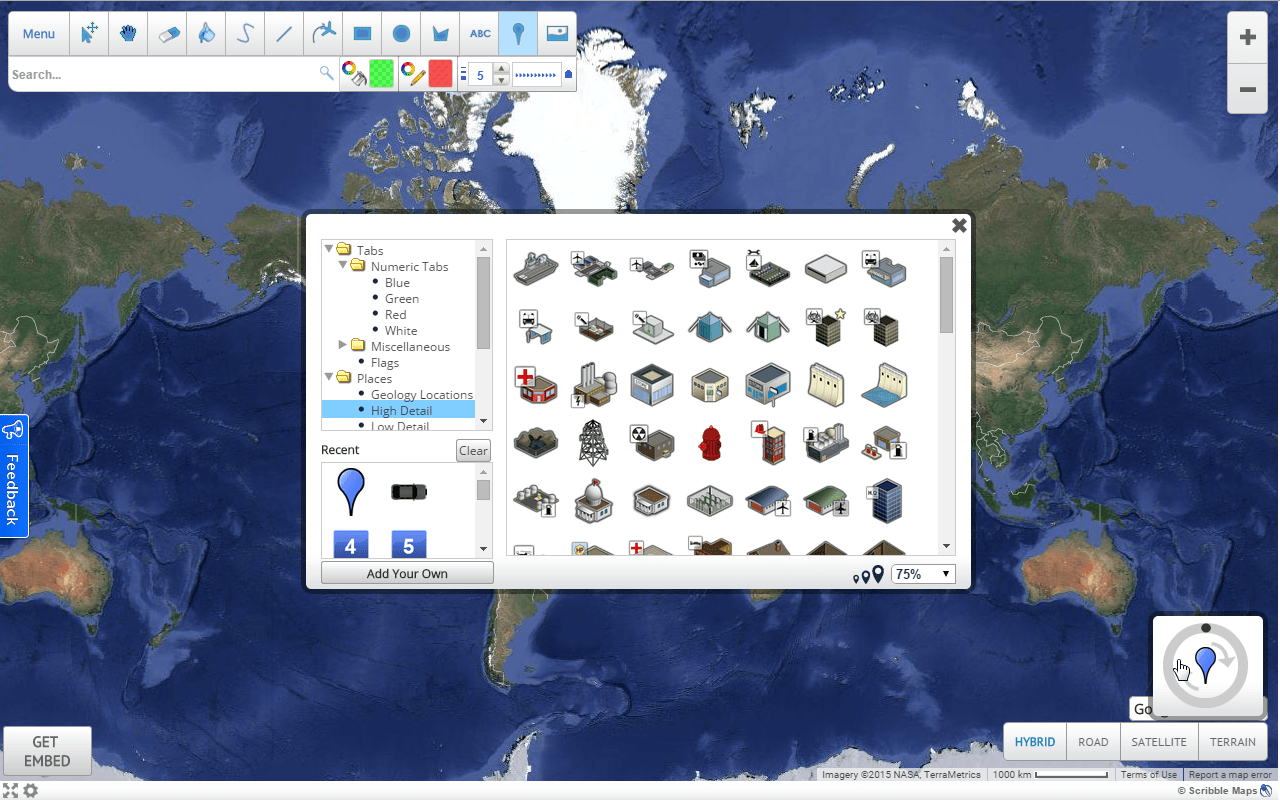Clear the Recent markers list
This screenshot has width=1280, height=800.
(x=472, y=450)
